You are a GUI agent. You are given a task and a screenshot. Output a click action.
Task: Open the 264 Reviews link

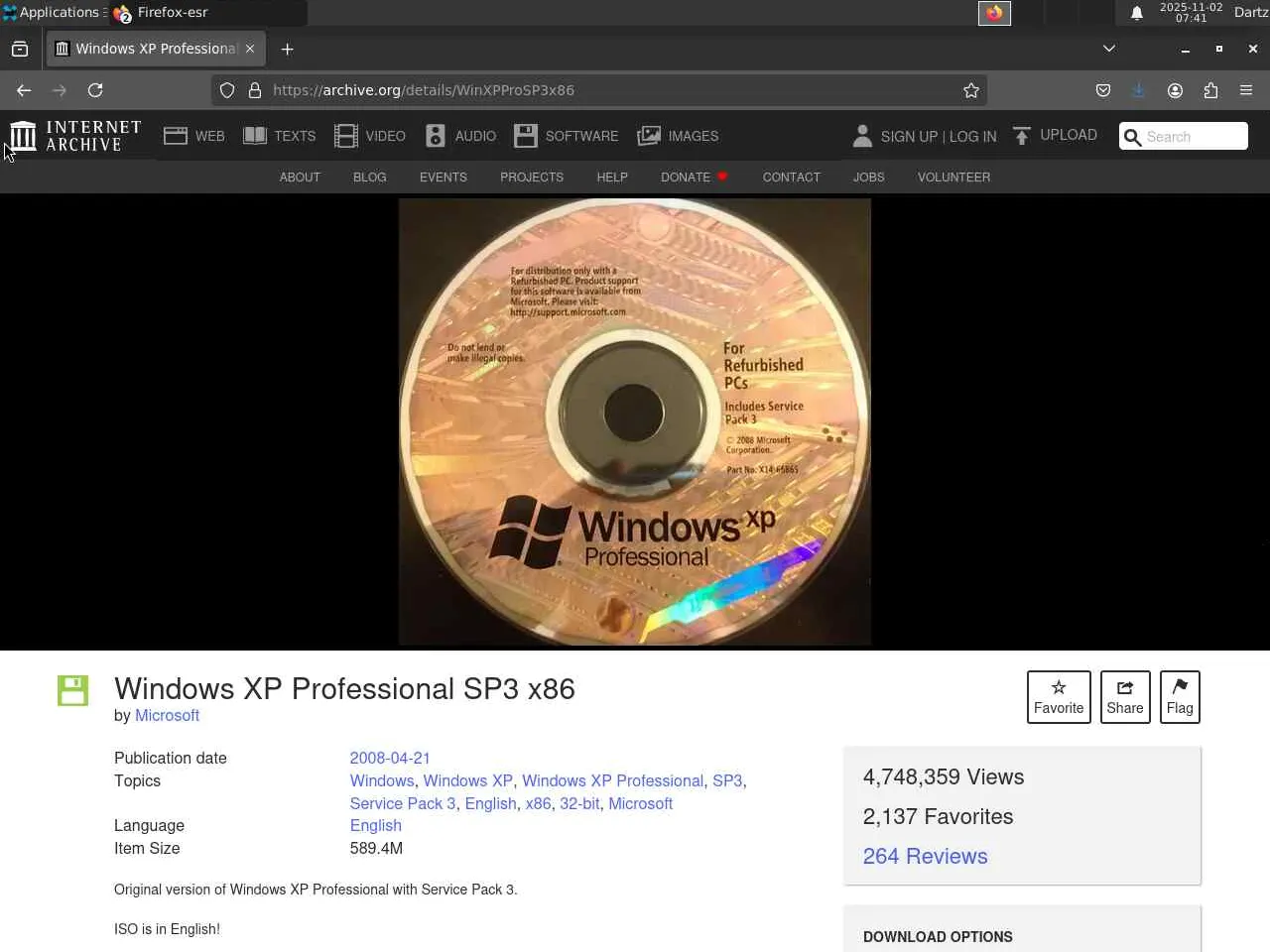tap(925, 856)
